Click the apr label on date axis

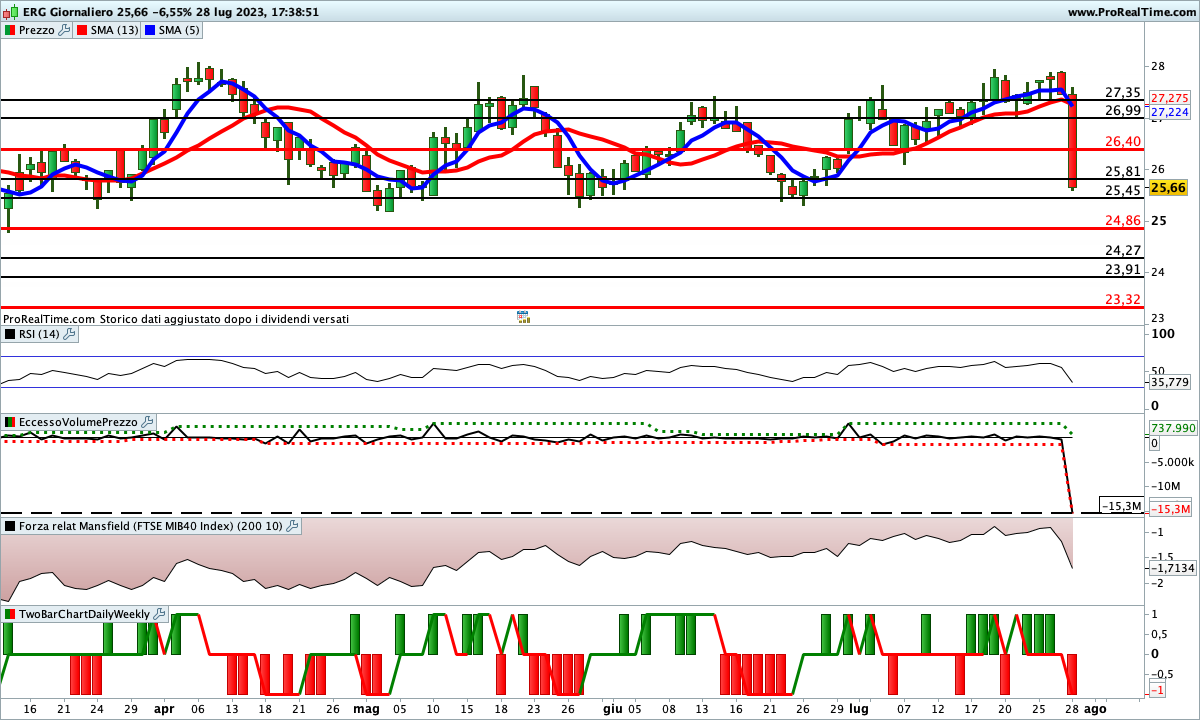tap(164, 708)
